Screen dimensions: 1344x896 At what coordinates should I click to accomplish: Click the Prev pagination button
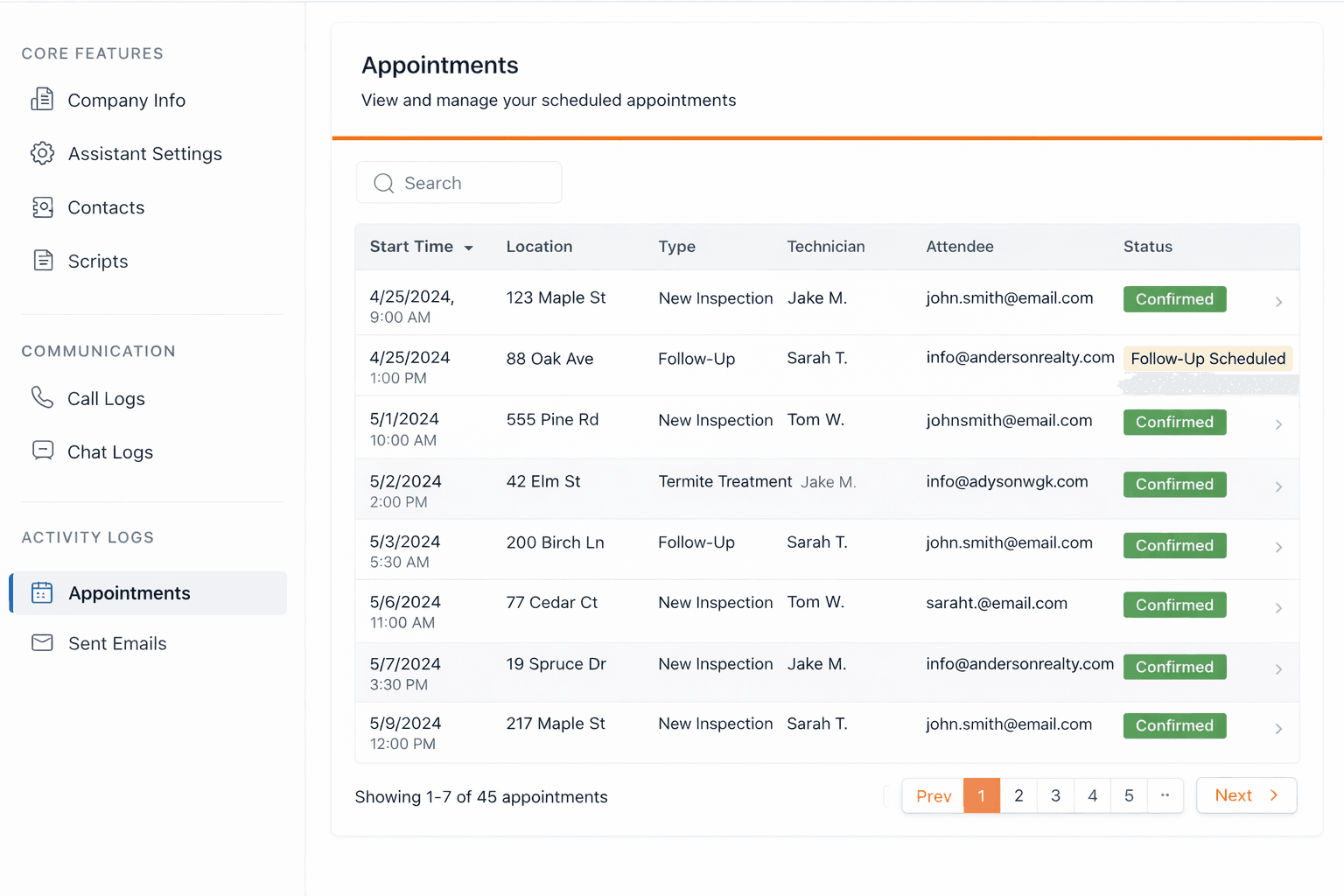click(934, 795)
